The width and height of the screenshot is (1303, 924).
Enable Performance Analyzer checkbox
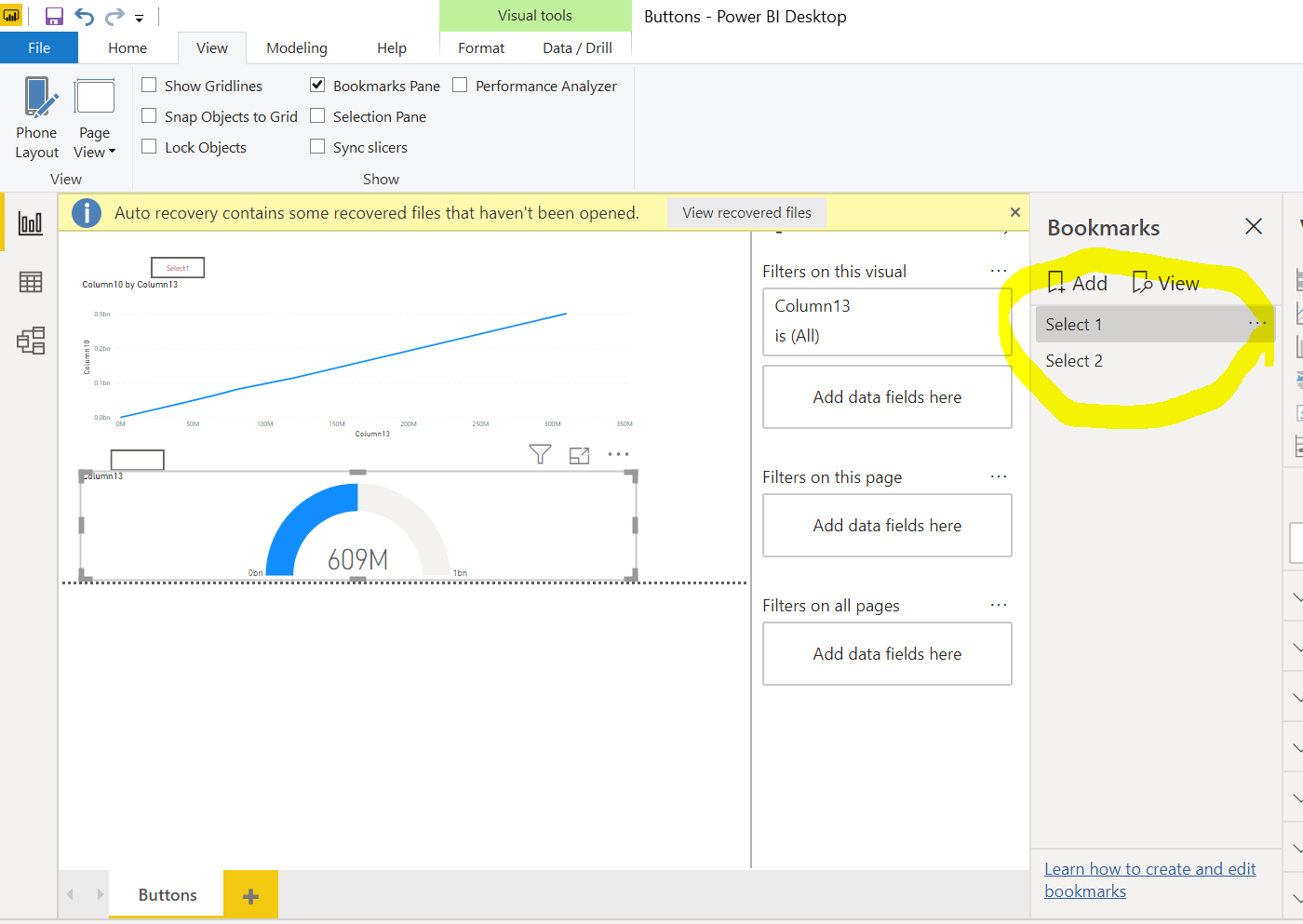coord(460,86)
